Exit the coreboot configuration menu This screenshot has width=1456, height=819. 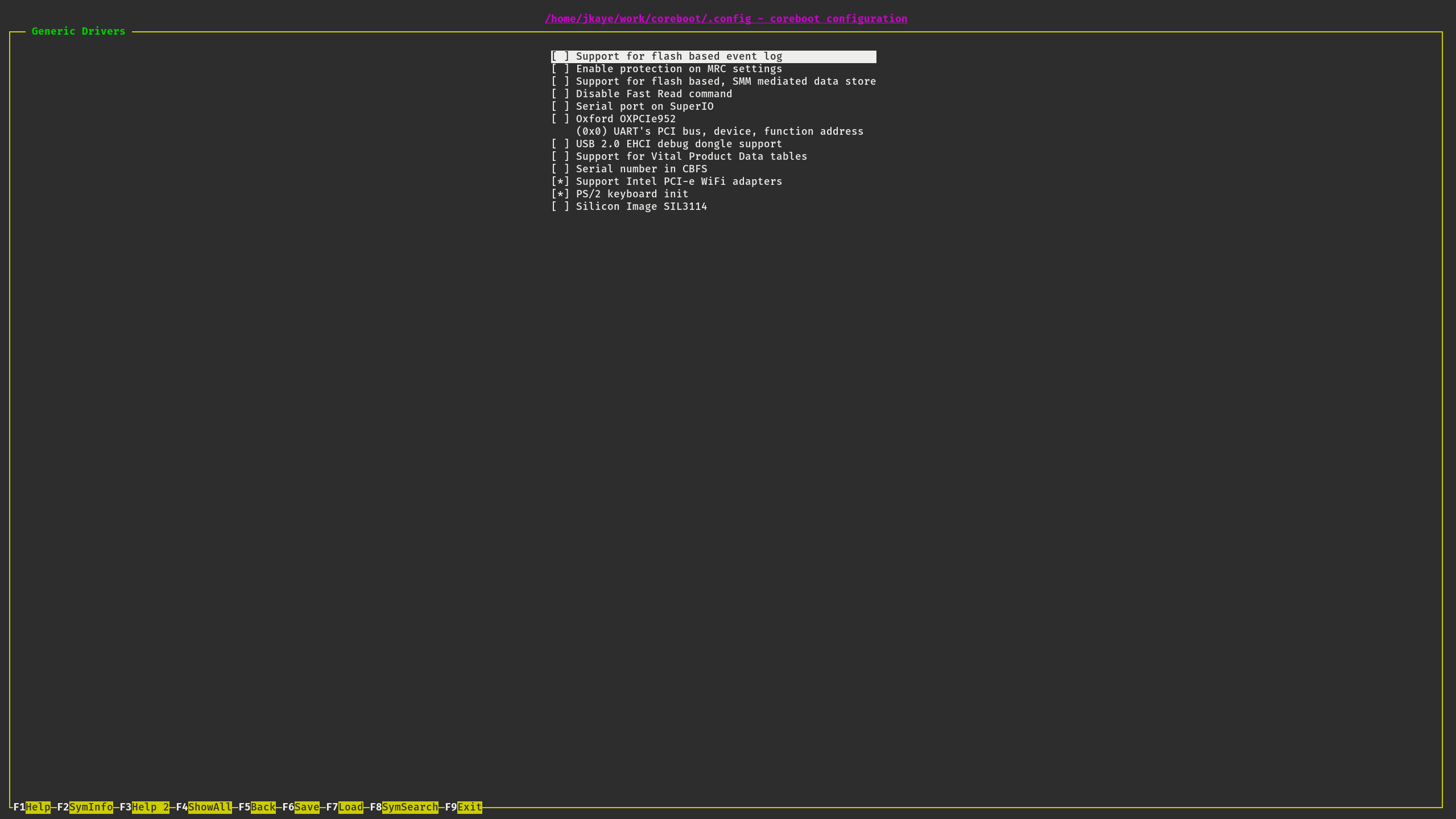click(469, 807)
